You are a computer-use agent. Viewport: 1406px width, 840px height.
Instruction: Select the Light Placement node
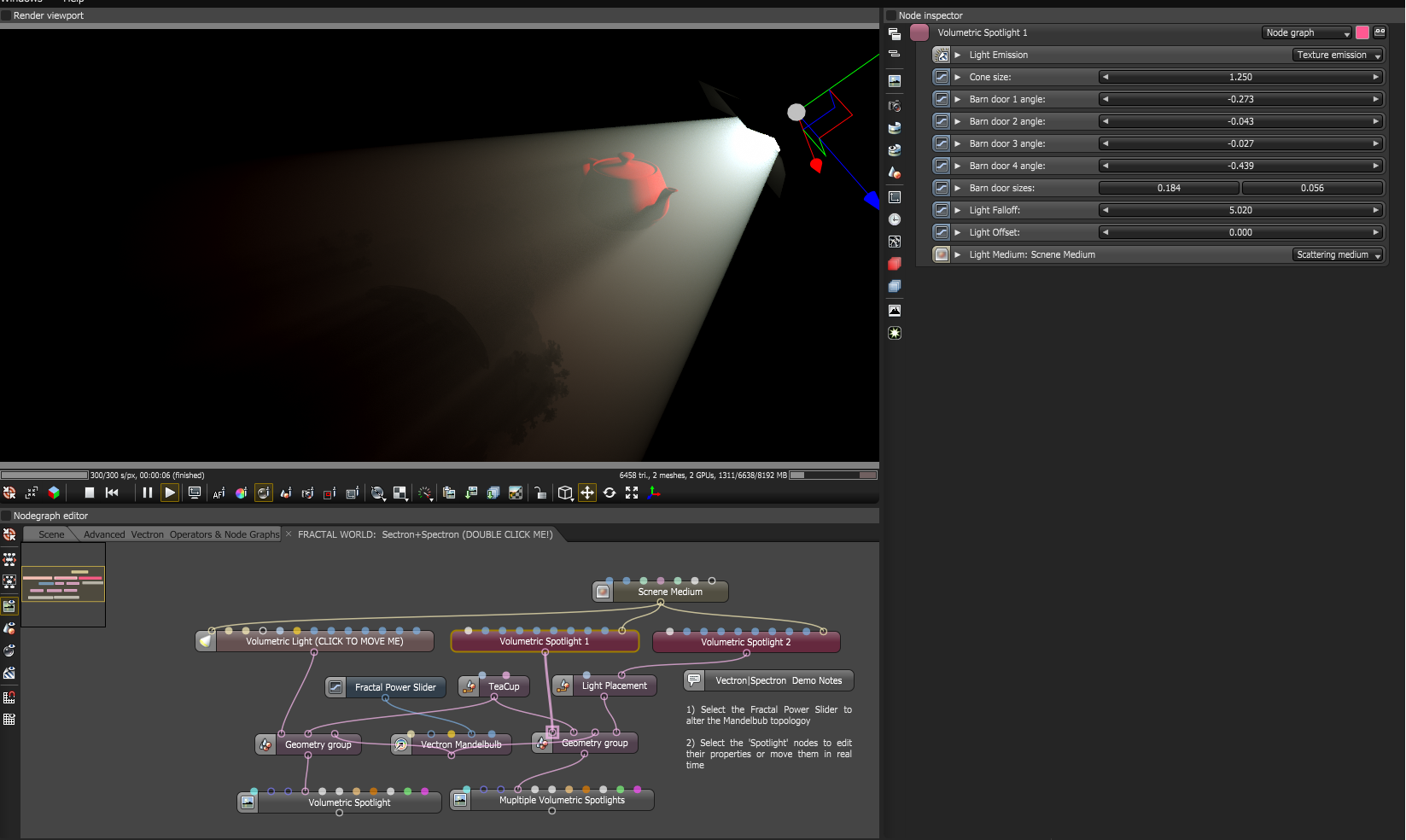click(604, 685)
